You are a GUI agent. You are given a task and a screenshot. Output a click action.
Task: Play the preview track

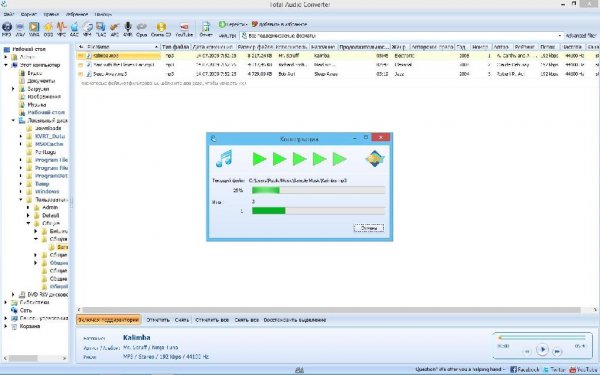click(542, 350)
